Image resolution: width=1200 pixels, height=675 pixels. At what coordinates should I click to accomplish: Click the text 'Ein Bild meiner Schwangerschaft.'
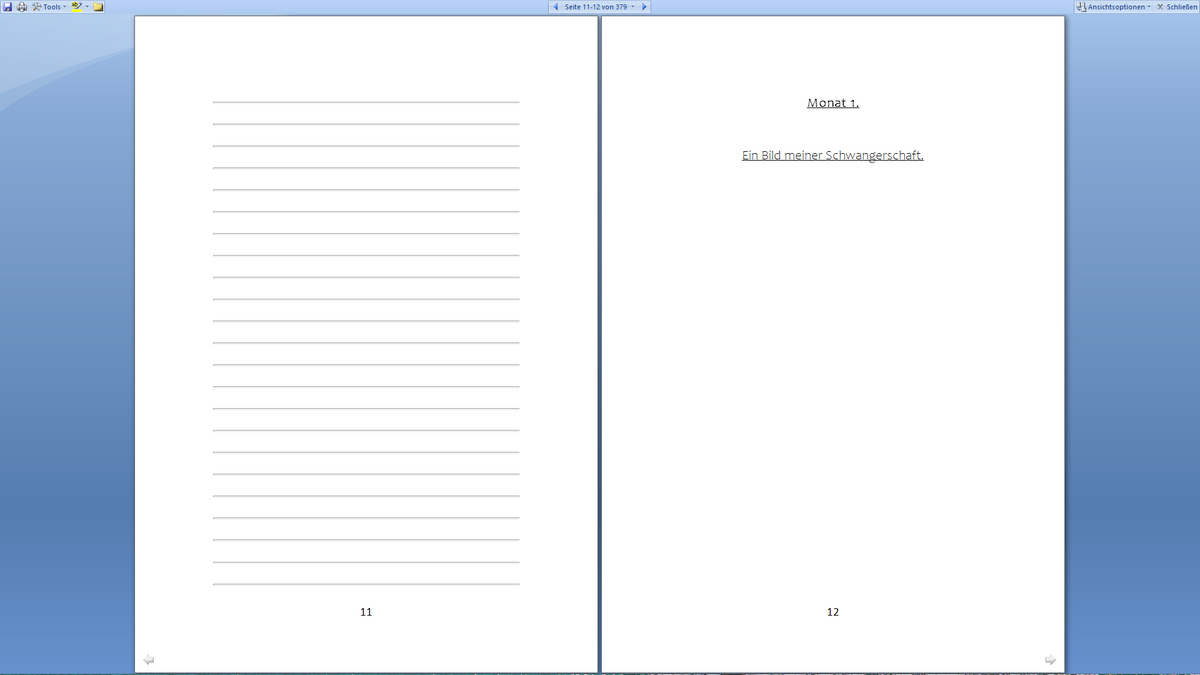[x=833, y=155]
